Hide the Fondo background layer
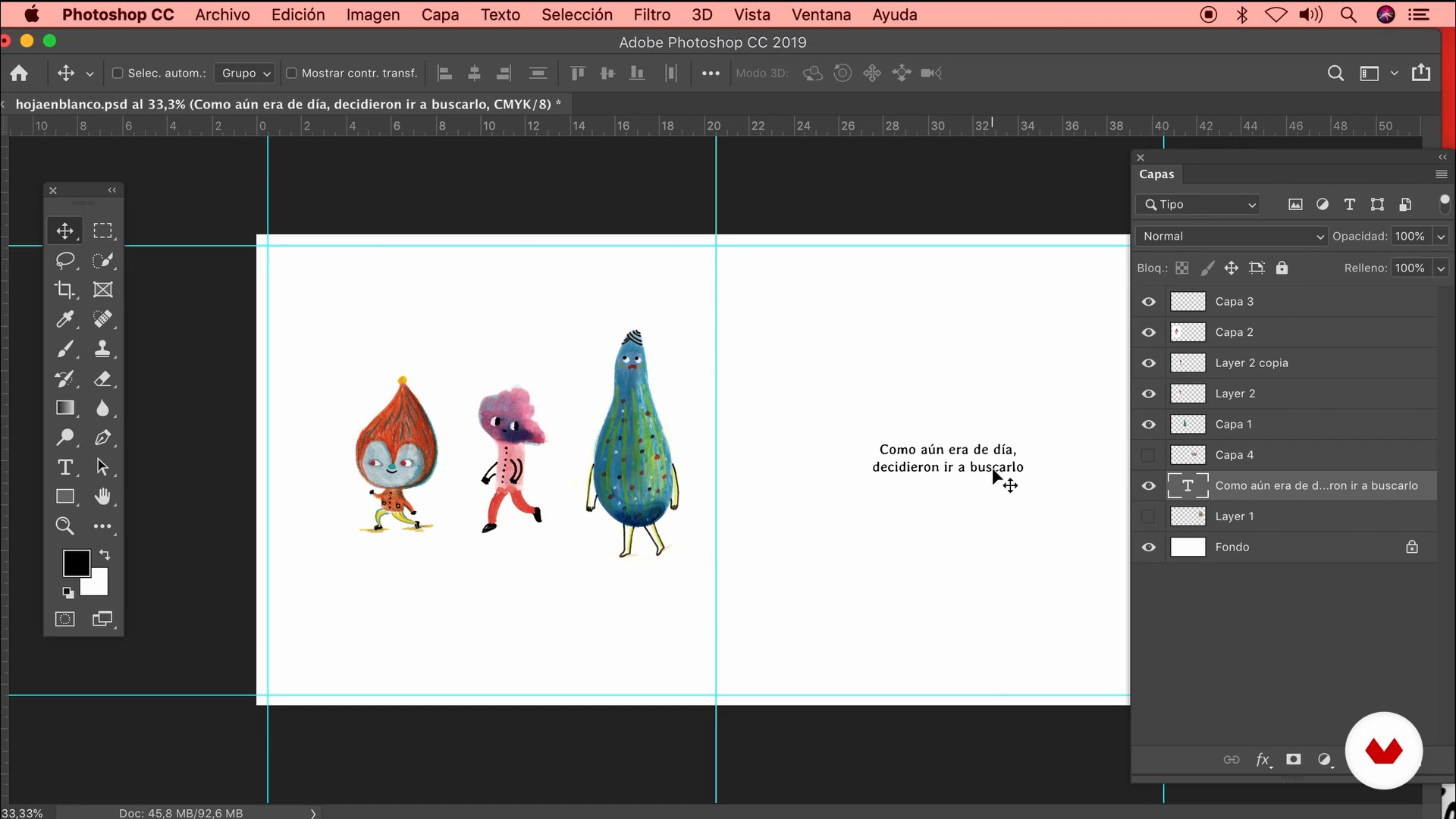The width and height of the screenshot is (1456, 819). 1149,548
